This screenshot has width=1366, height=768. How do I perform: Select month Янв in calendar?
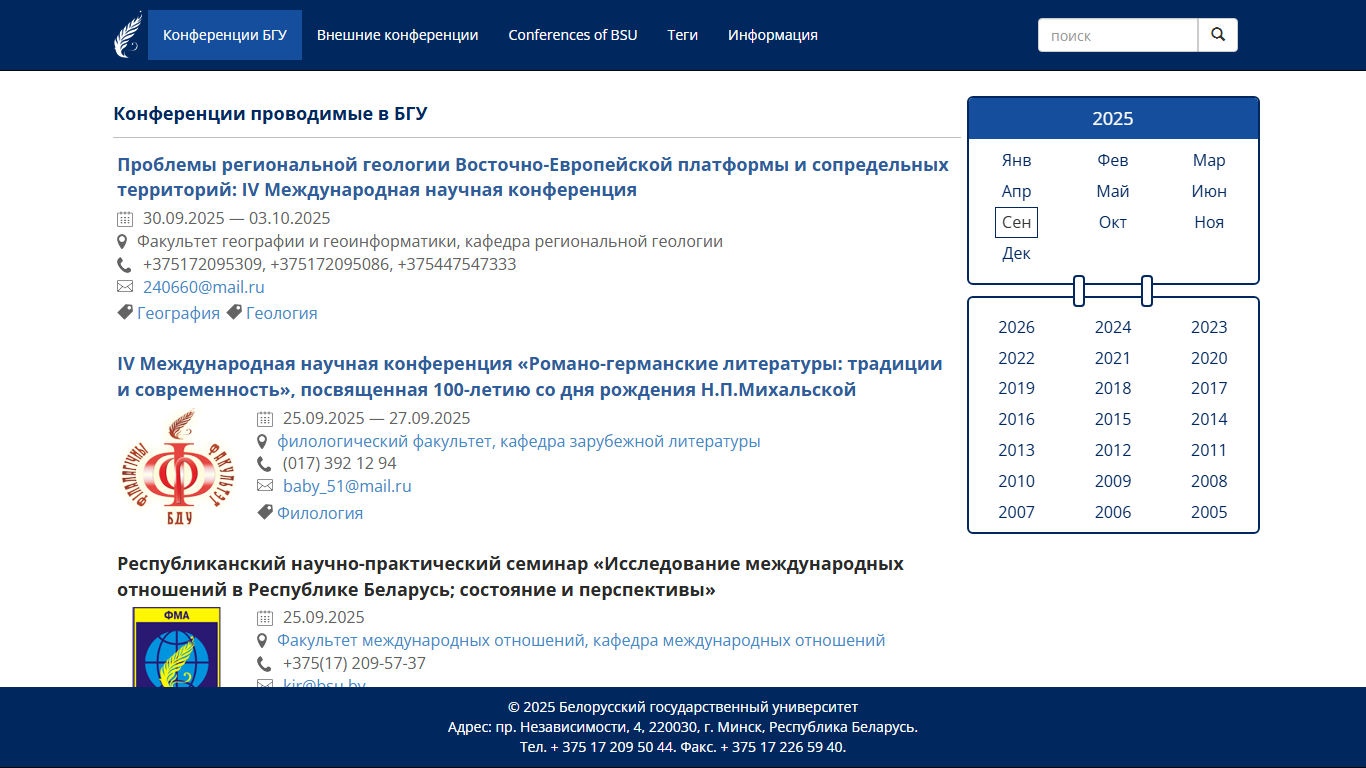point(1016,160)
